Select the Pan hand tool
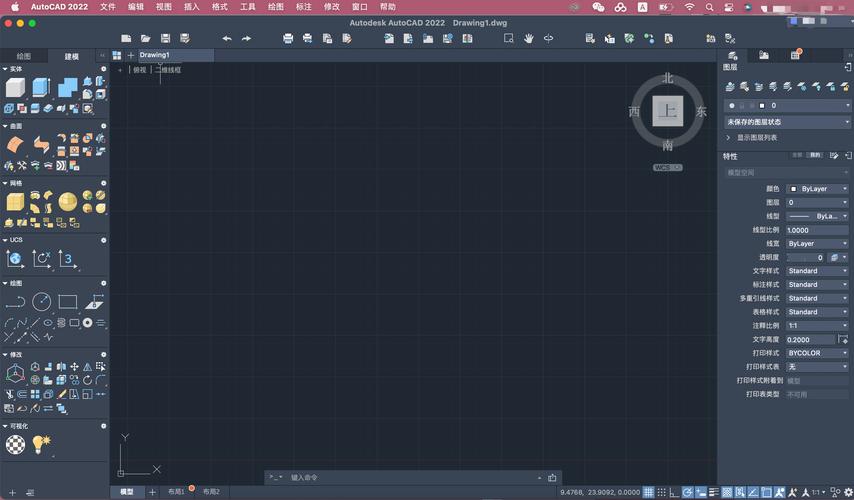 (528, 38)
